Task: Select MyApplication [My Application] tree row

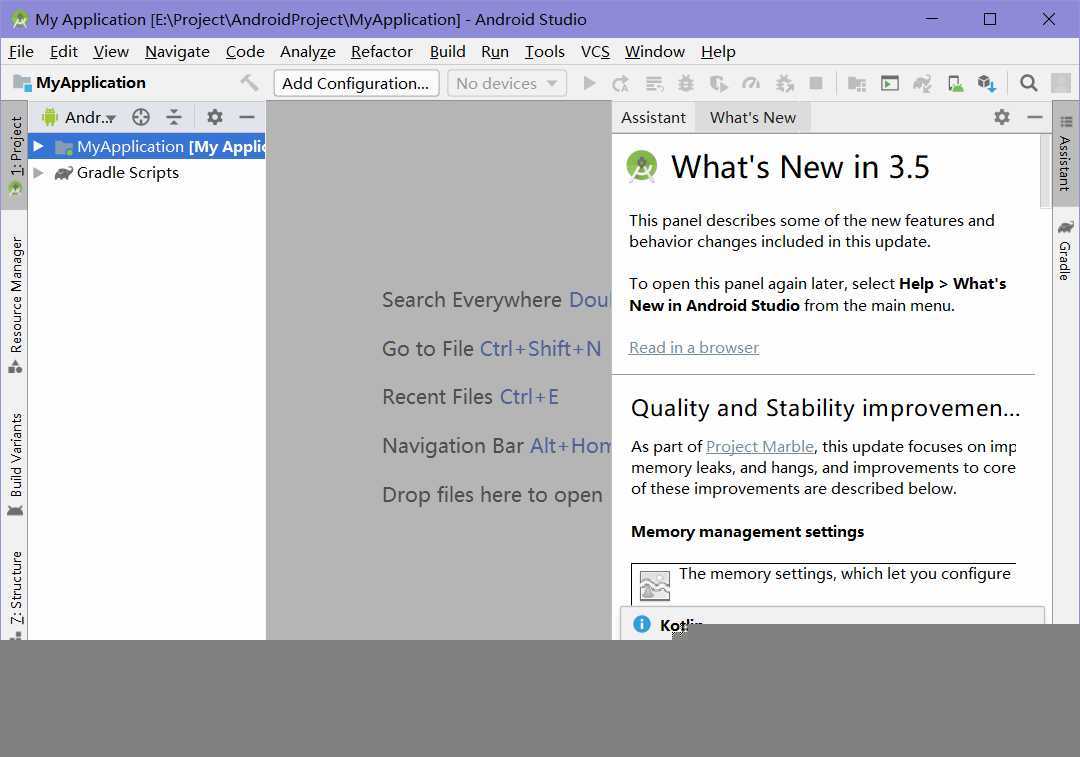Action: [x=146, y=146]
